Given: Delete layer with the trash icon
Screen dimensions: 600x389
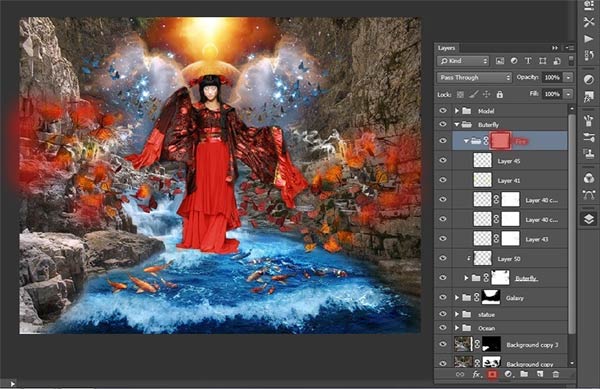Looking at the screenshot, I should (556, 374).
